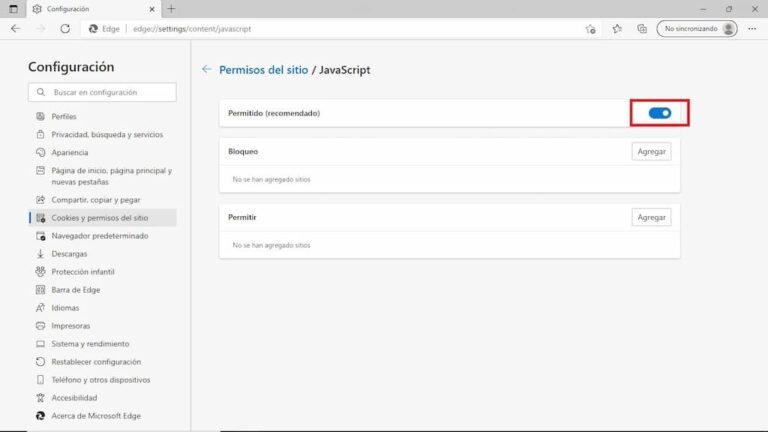The height and width of the screenshot is (432, 768).
Task: Open Accesibilidad settings
Action: pyautogui.click(x=102, y=398)
